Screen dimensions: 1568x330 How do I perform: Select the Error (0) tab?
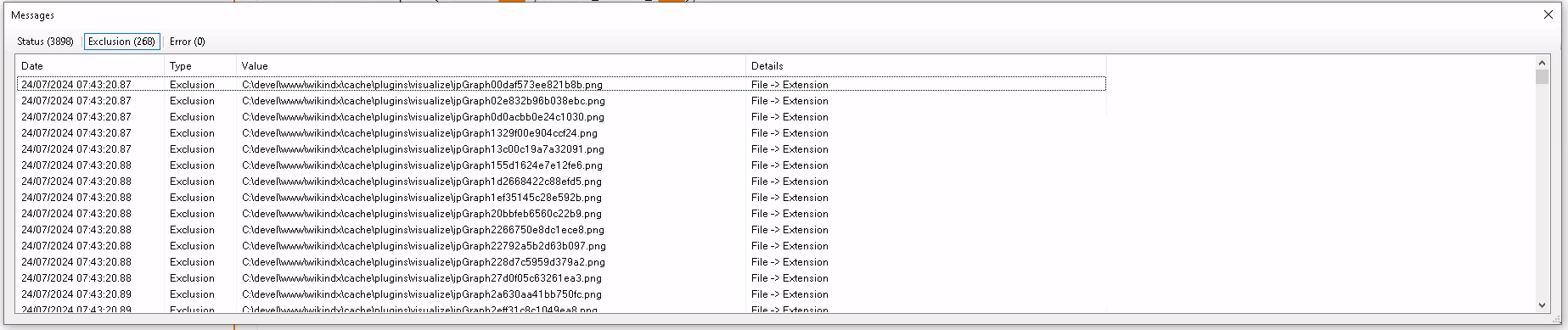[x=187, y=42]
